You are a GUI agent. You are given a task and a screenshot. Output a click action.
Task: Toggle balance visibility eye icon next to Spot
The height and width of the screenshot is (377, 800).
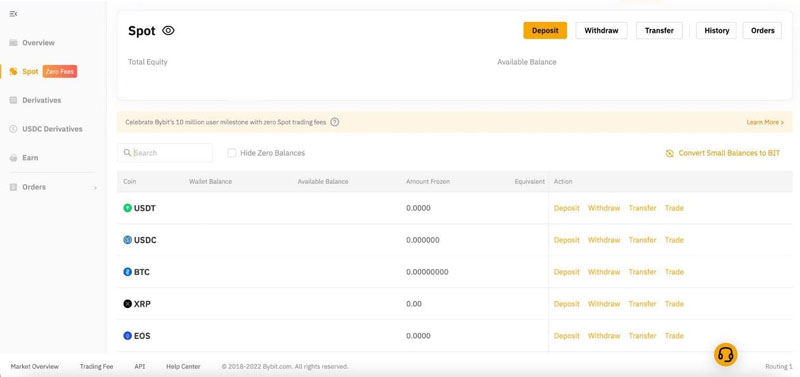click(168, 31)
